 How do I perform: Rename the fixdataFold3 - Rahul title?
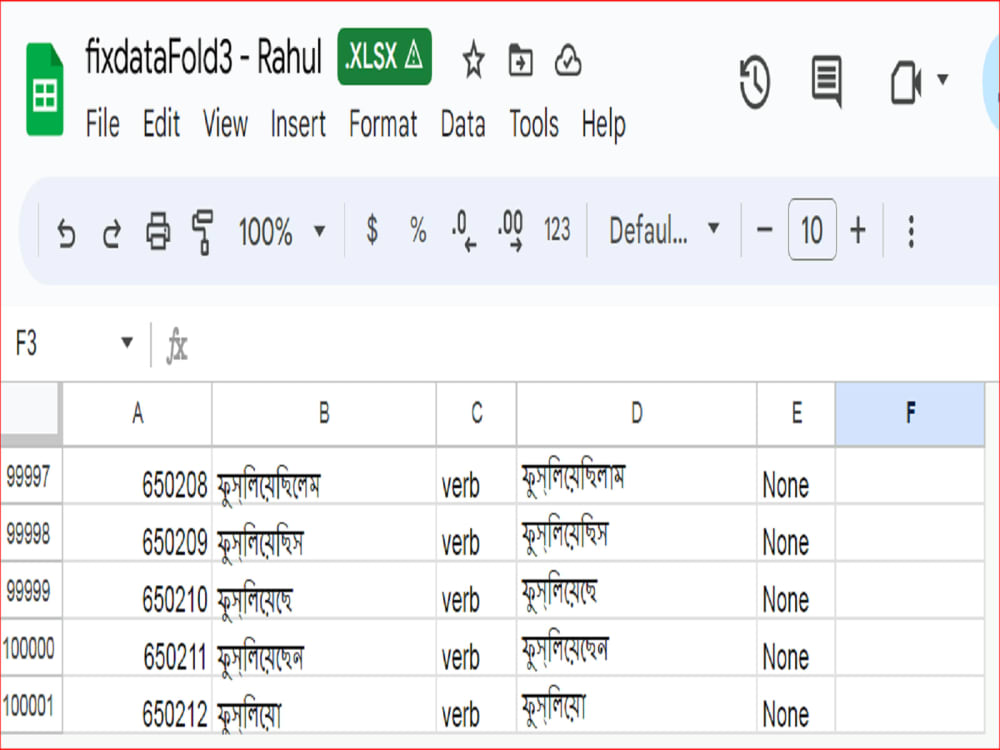point(203,57)
